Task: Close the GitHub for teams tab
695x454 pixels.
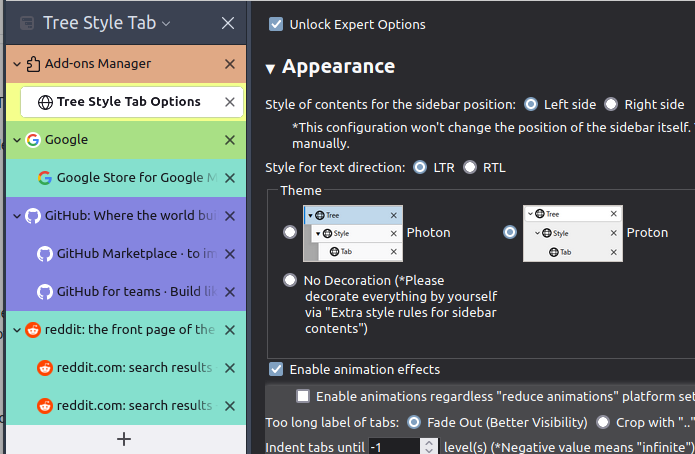Action: pyautogui.click(x=230, y=292)
